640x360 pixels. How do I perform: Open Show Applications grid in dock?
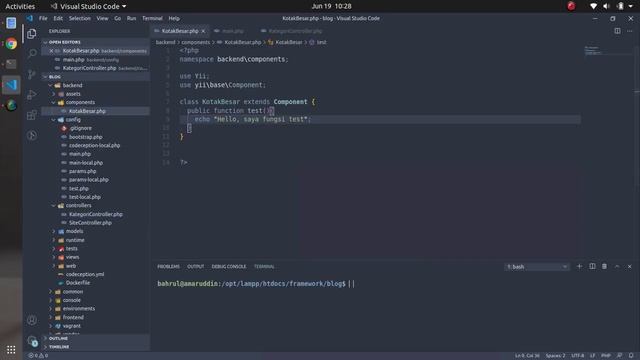tap(11, 349)
